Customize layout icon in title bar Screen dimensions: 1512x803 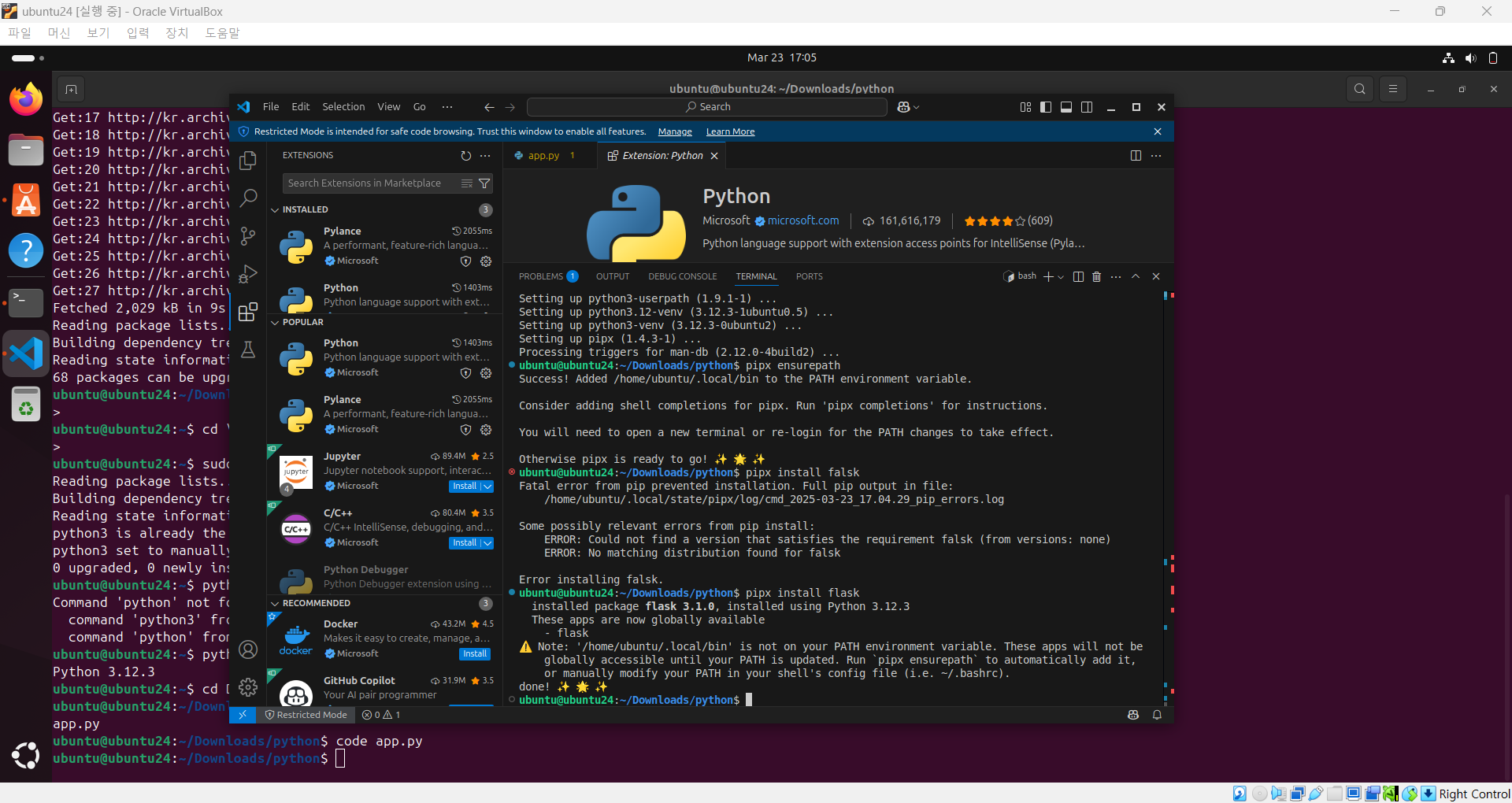click(1025, 107)
